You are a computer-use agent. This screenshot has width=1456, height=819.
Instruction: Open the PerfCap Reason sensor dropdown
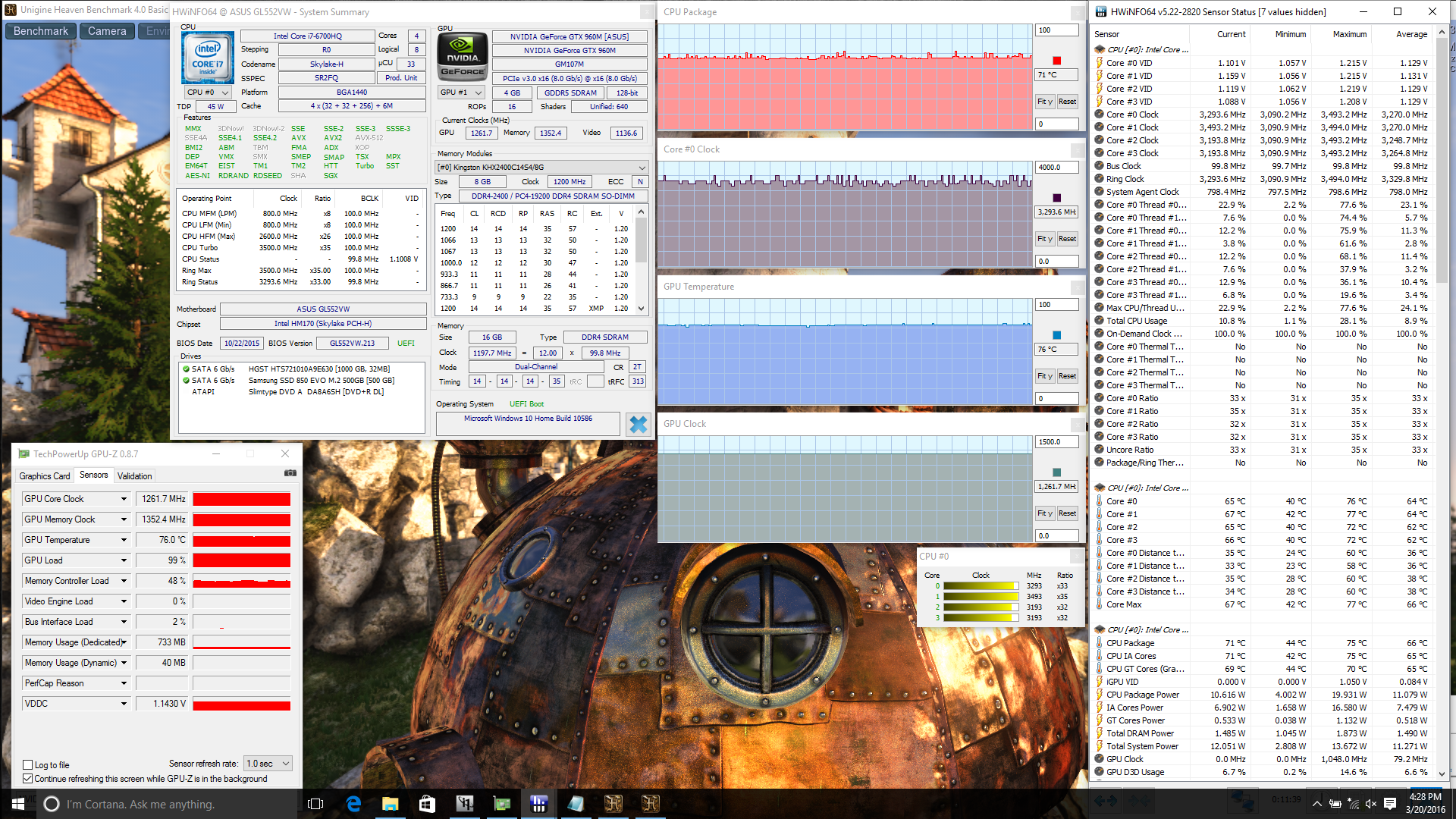tap(124, 683)
